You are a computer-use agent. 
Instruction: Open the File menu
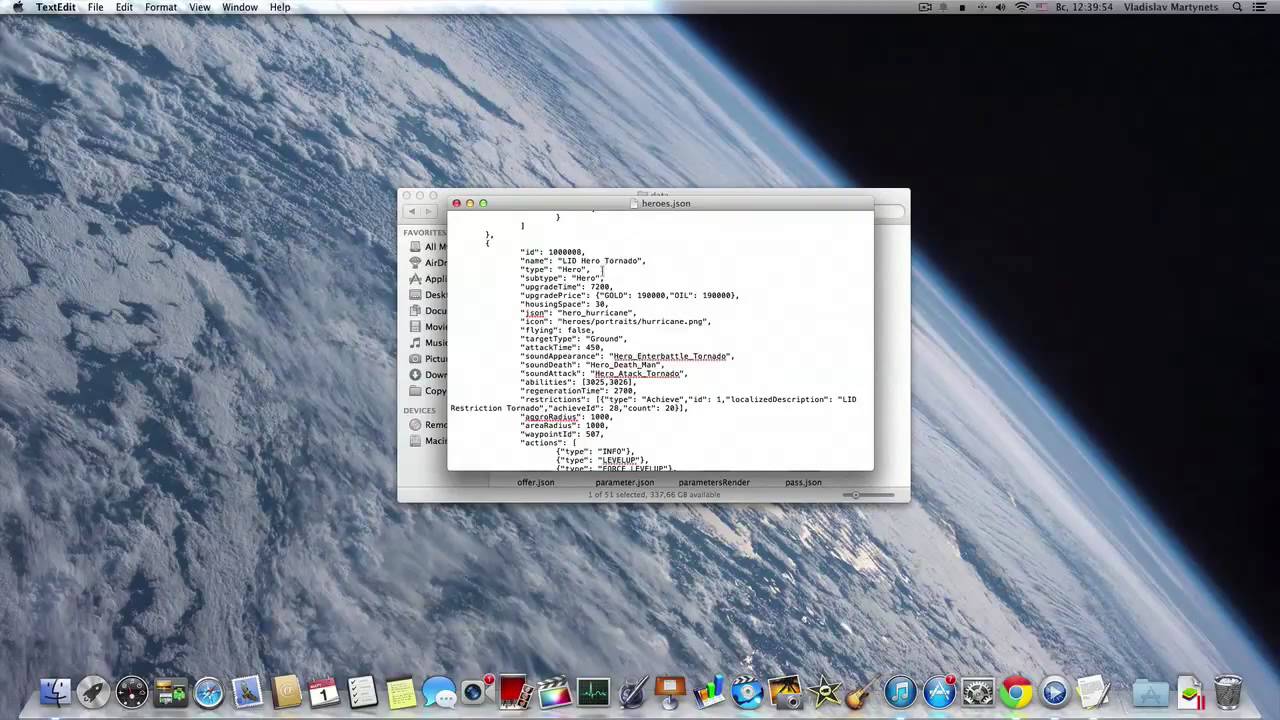click(x=95, y=7)
